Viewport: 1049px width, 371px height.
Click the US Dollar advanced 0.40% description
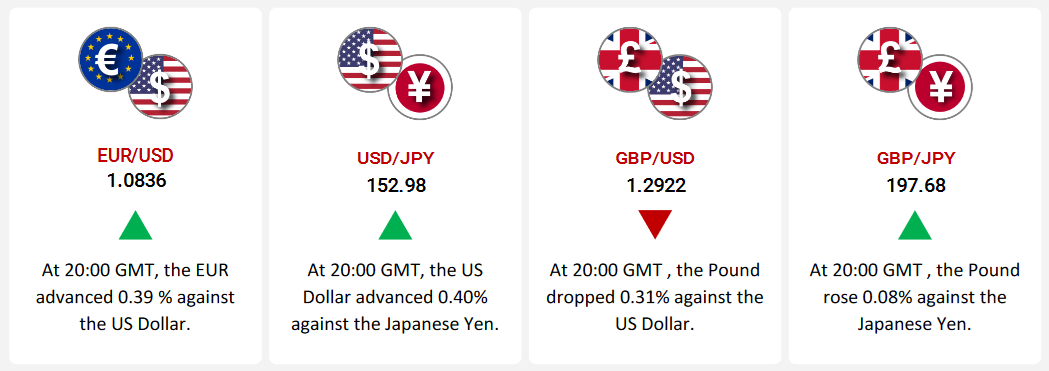[395, 297]
